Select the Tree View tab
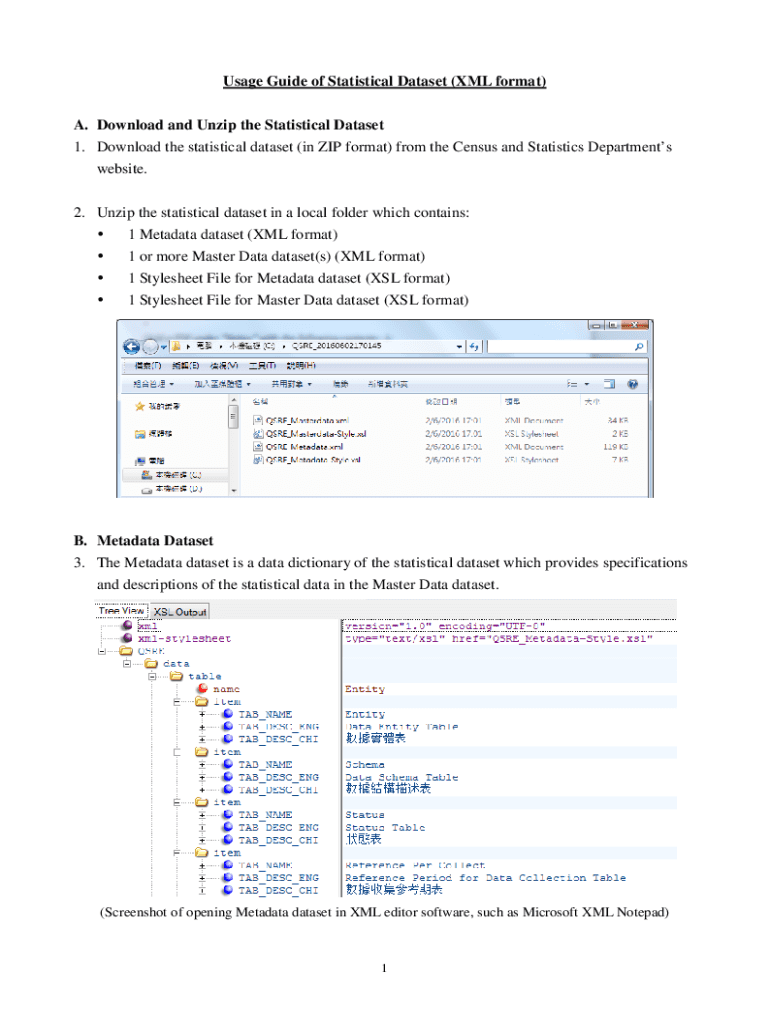The image size is (770, 1024). [x=121, y=611]
